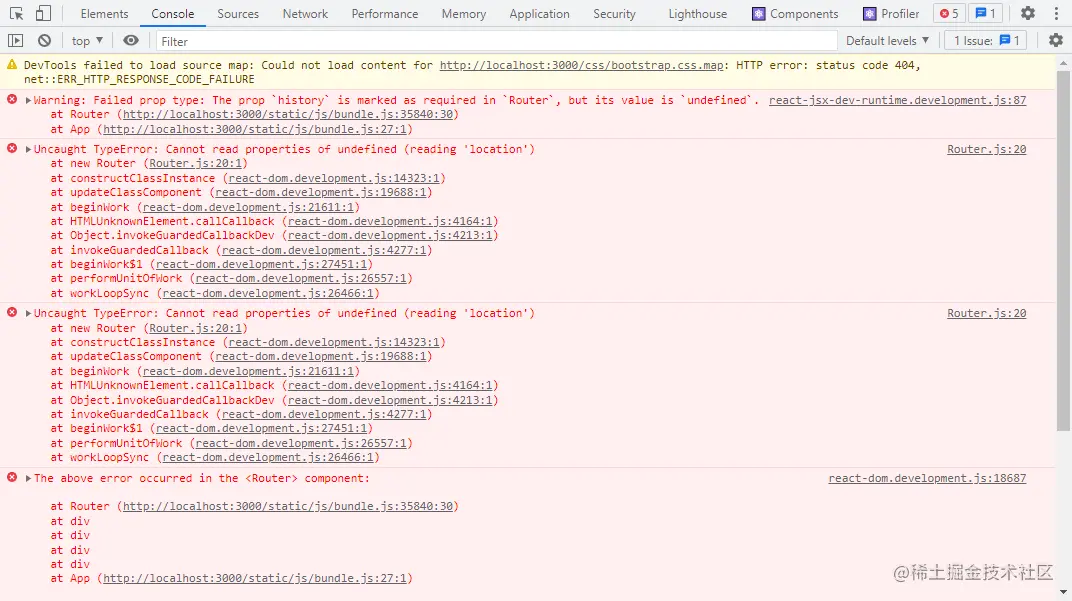Screen dimensions: 1072x601
Task: Click scrollbar down arrow
Action: (x=1063, y=593)
